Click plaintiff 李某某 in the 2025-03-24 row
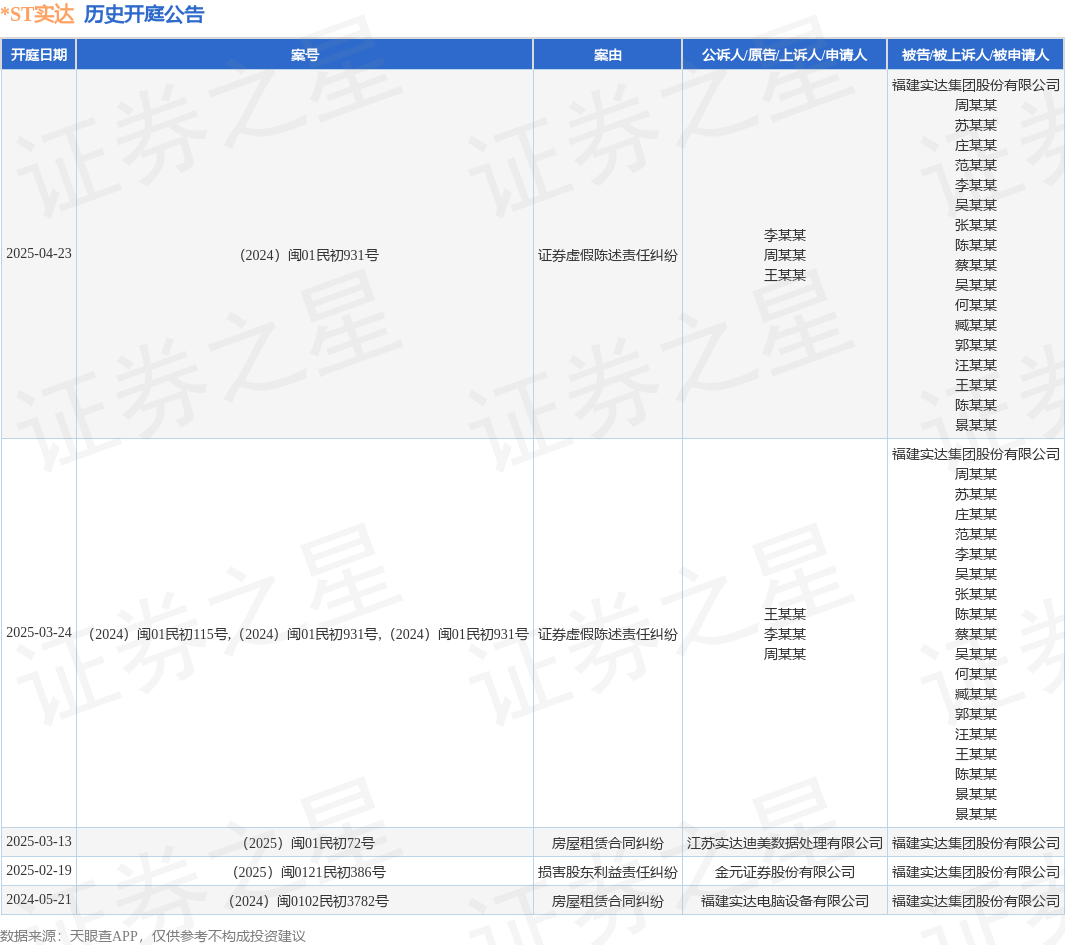This screenshot has width=1065, height=945. 784,635
